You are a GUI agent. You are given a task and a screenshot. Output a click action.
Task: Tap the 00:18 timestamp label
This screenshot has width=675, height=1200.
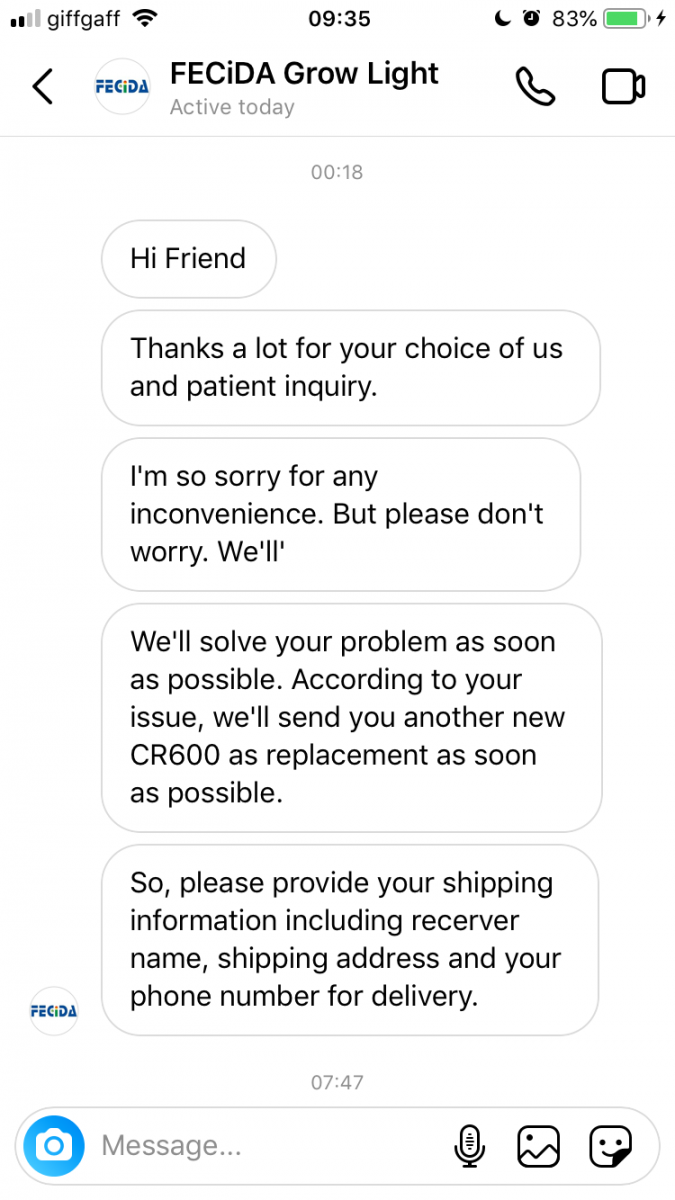tap(337, 172)
